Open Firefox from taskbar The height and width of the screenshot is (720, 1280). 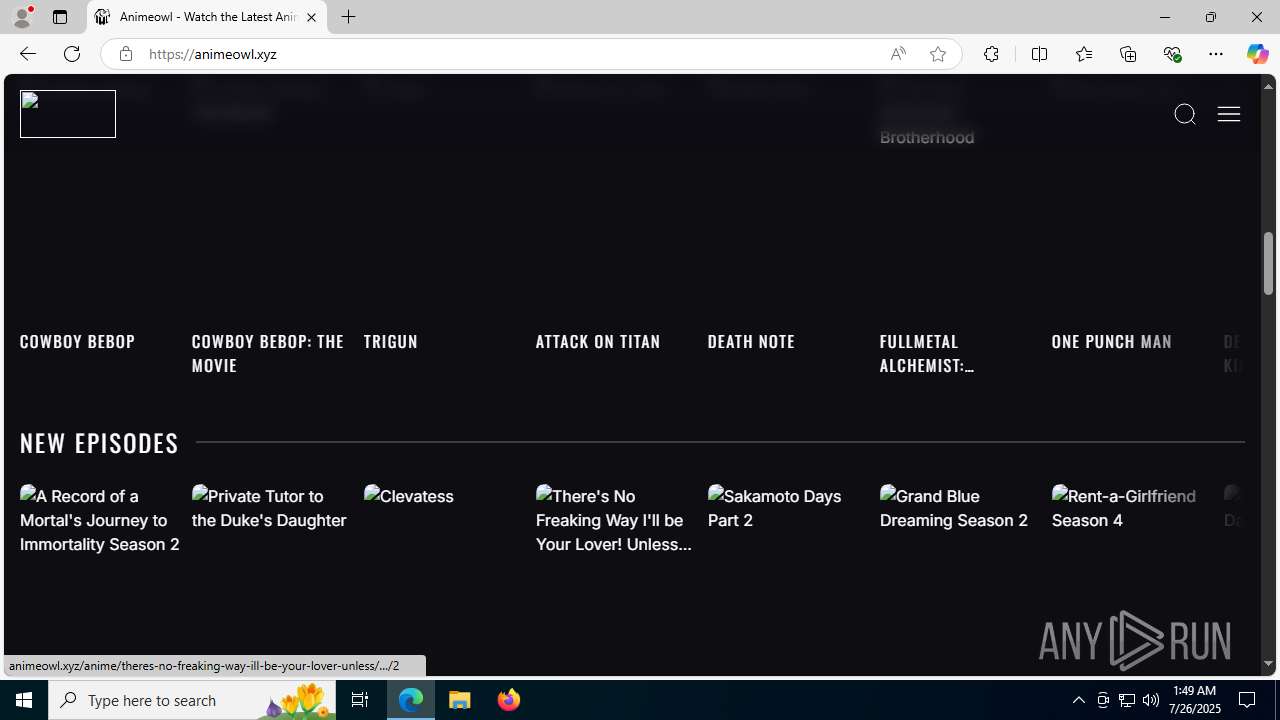tap(508, 700)
